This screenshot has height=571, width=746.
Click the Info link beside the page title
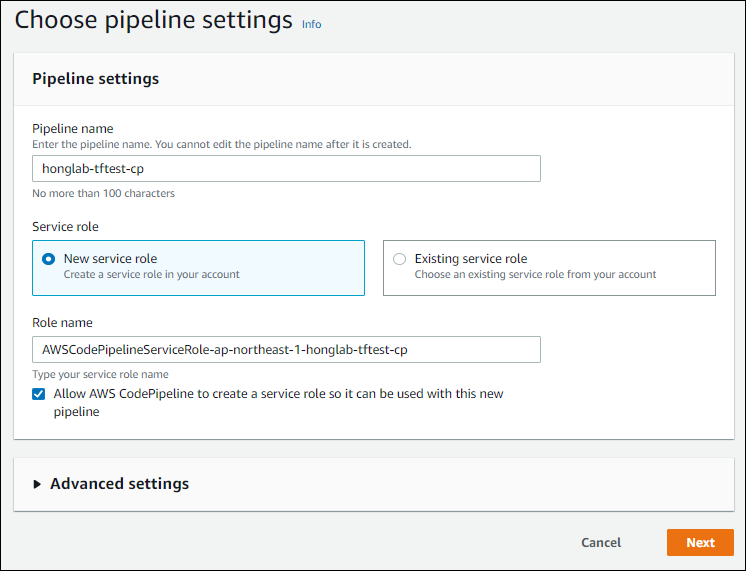coord(312,24)
